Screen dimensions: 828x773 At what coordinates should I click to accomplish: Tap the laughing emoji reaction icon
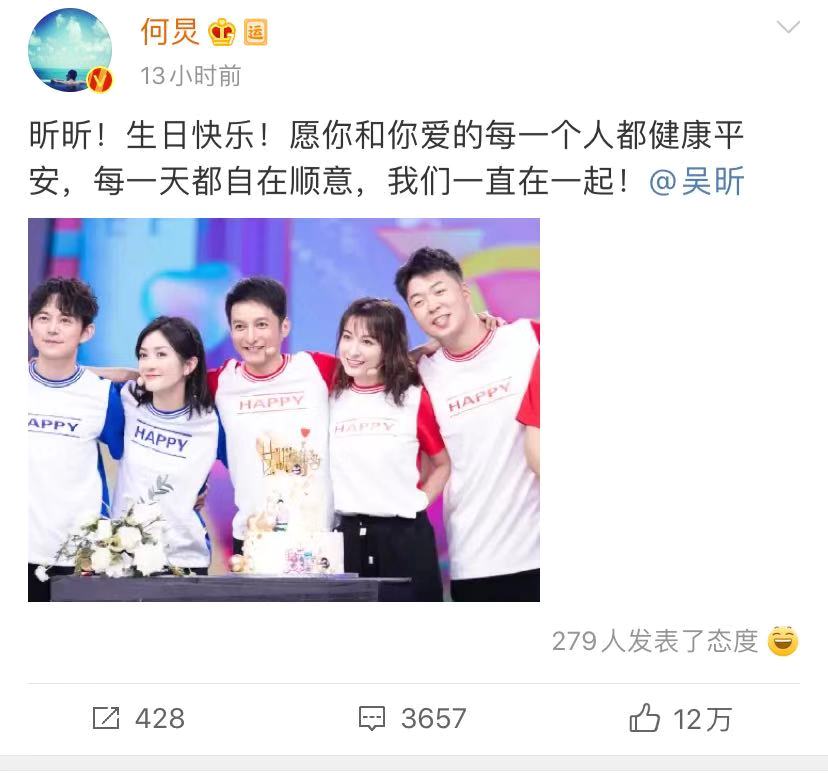point(783,641)
